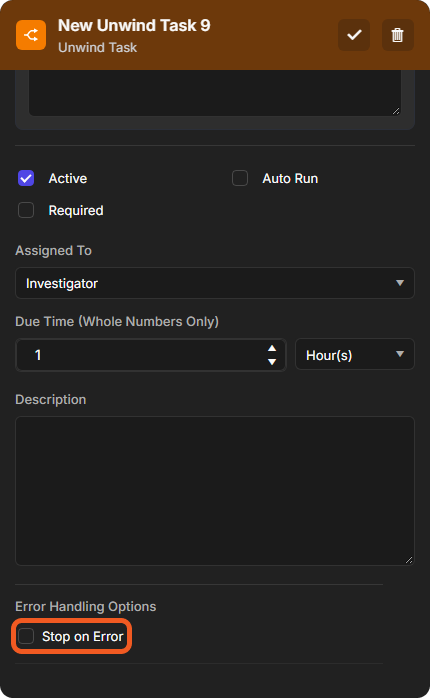Screen dimensions: 430x698
Task: Open the Assigned To dropdown
Action: [215, 283]
